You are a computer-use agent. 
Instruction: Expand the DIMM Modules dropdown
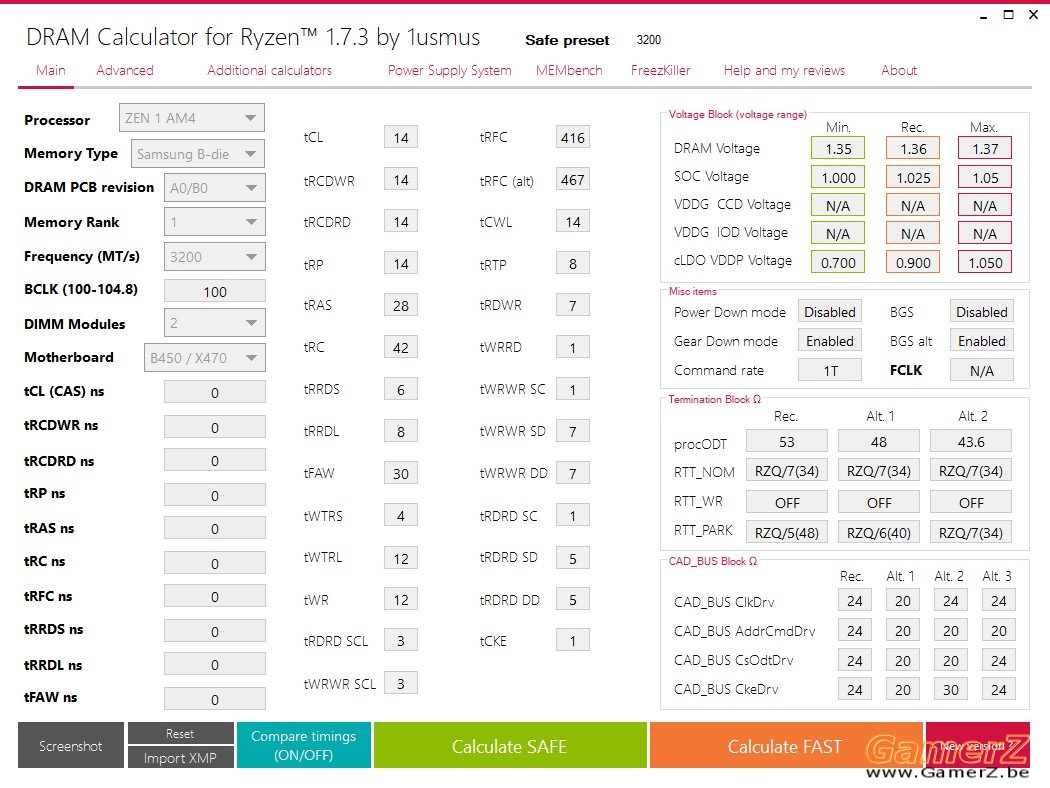pos(214,323)
